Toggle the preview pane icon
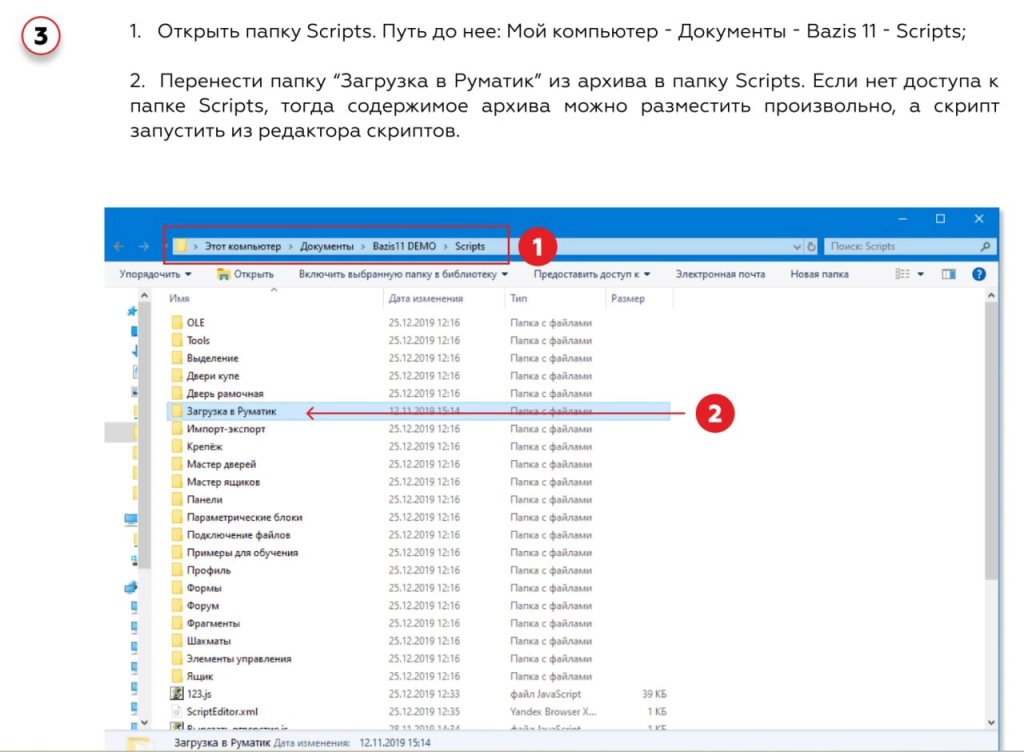 [949, 274]
